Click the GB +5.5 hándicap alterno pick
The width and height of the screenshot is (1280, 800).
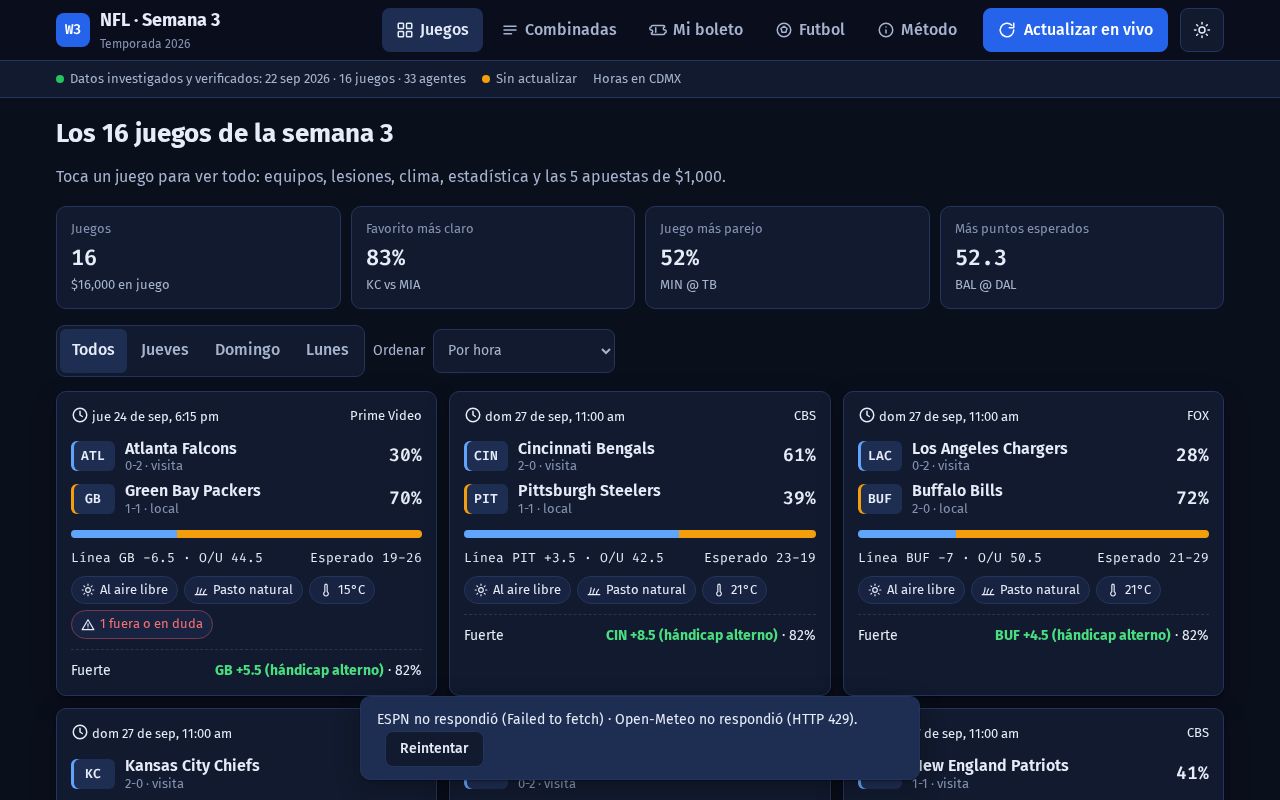(299, 670)
